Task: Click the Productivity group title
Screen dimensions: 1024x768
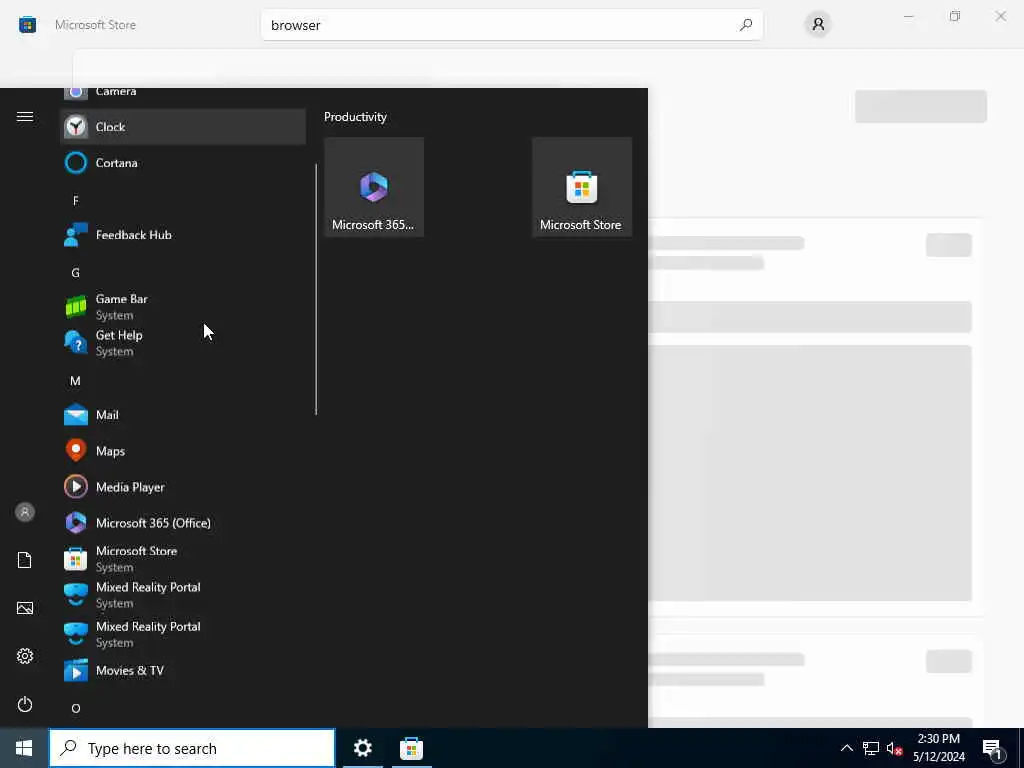Action: coord(355,117)
